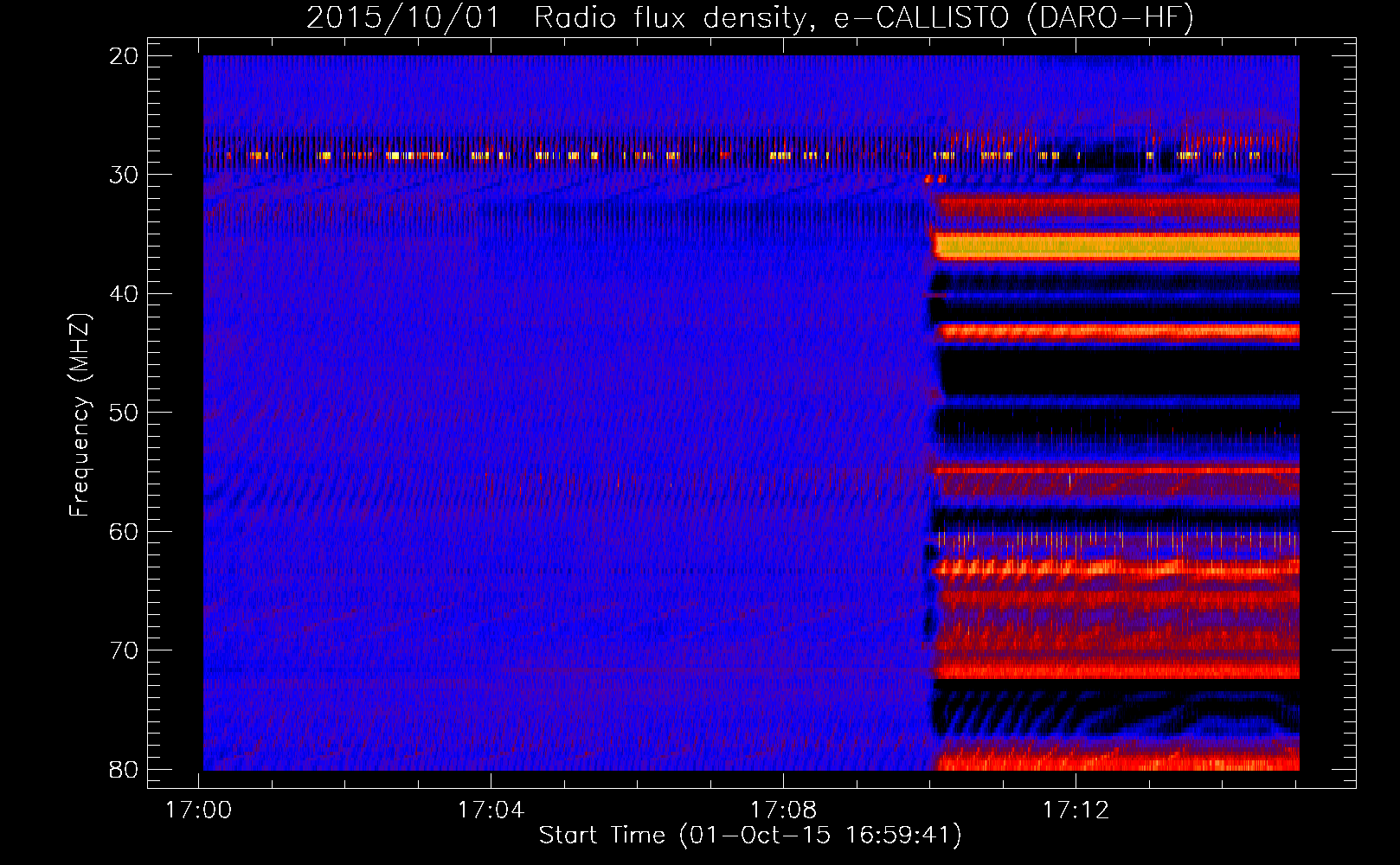Click the bright yellow emission band near 36 MHz

pyautogui.click(x=1117, y=247)
